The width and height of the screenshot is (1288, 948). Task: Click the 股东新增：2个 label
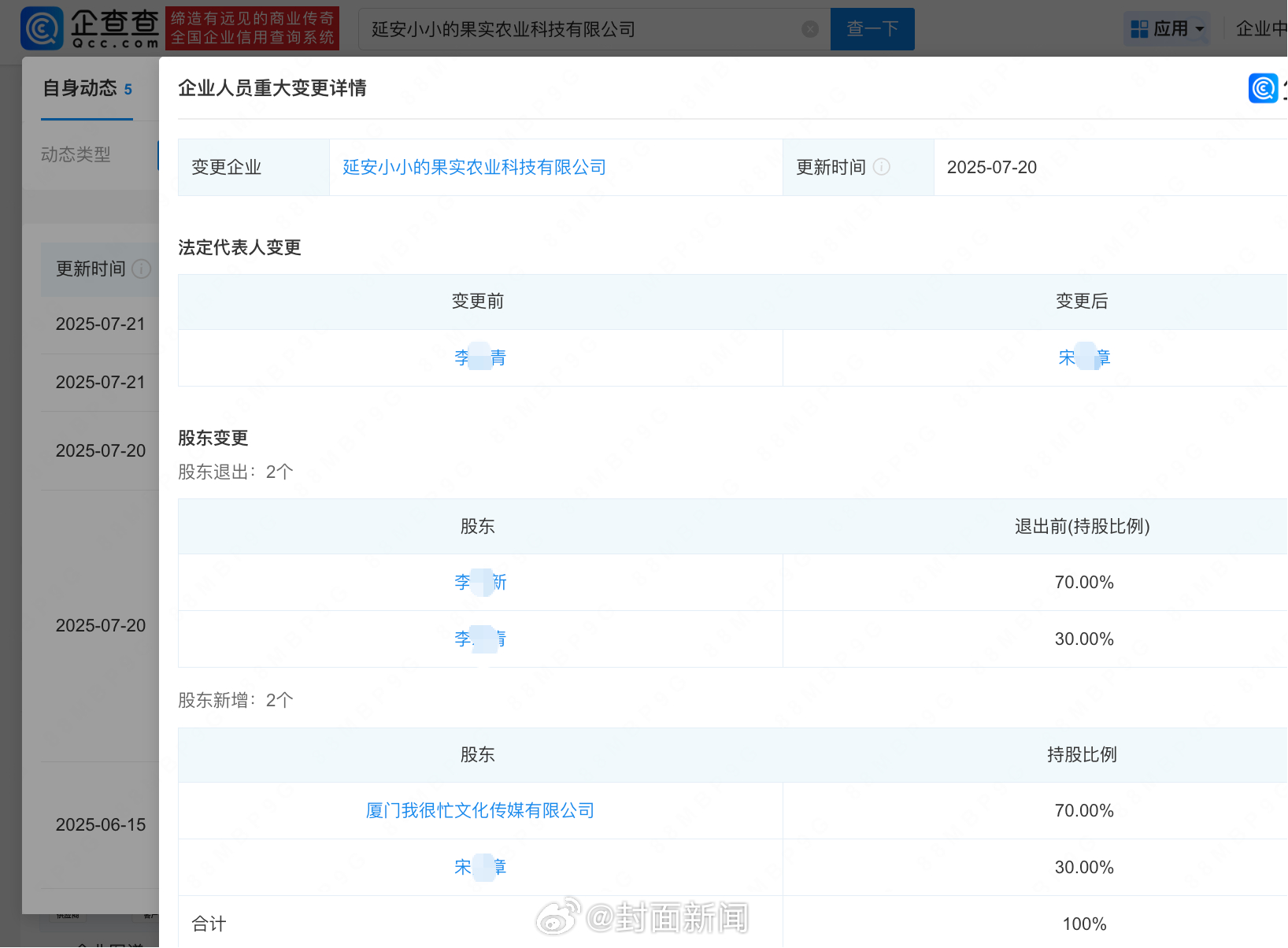(x=235, y=700)
